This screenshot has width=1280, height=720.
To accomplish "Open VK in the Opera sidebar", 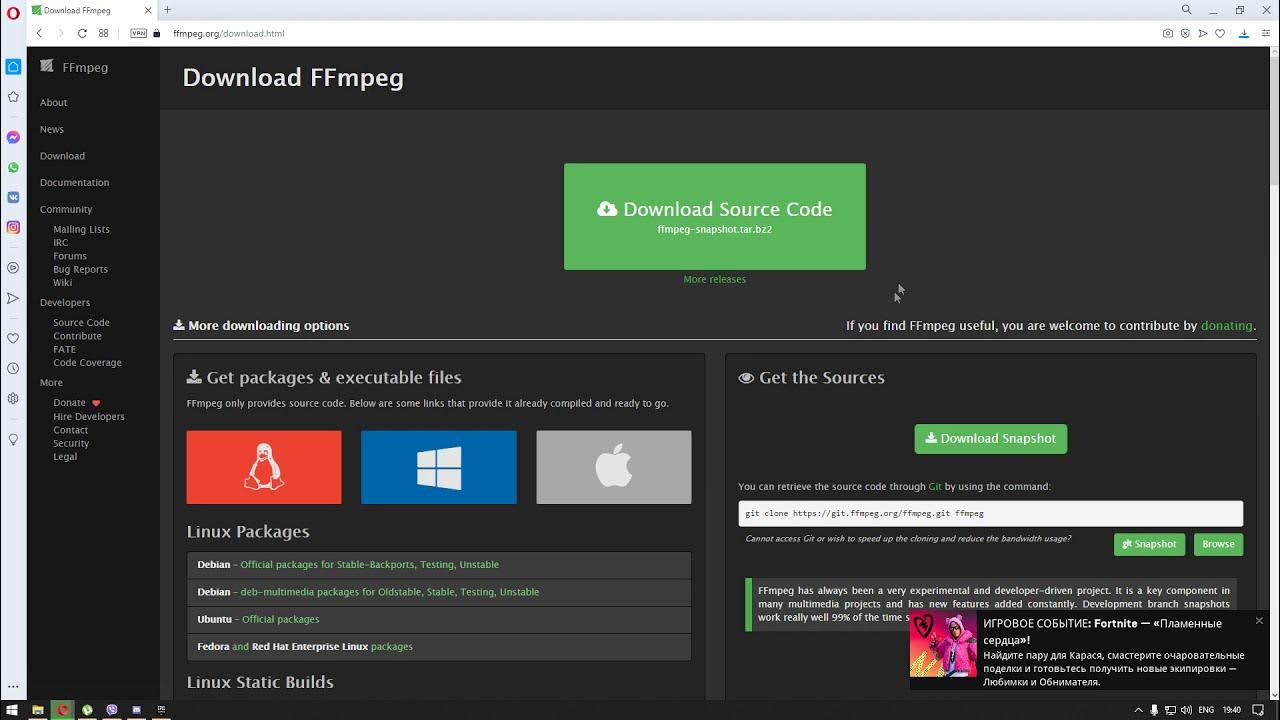I will coord(13,198).
